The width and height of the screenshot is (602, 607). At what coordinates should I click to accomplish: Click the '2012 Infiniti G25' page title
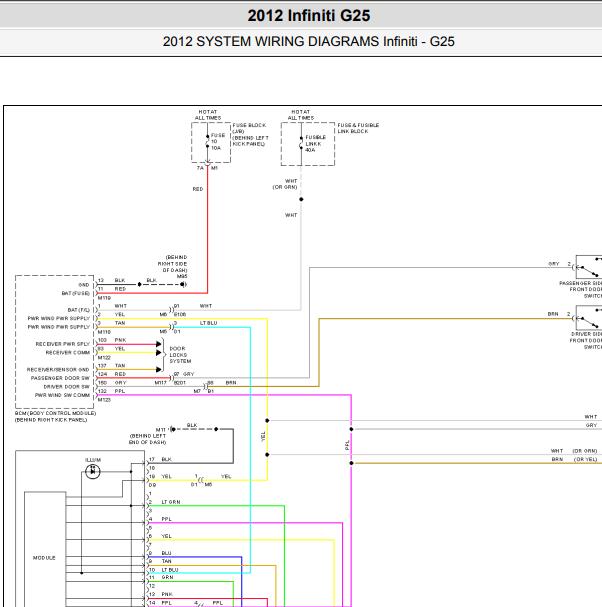pyautogui.click(x=309, y=15)
